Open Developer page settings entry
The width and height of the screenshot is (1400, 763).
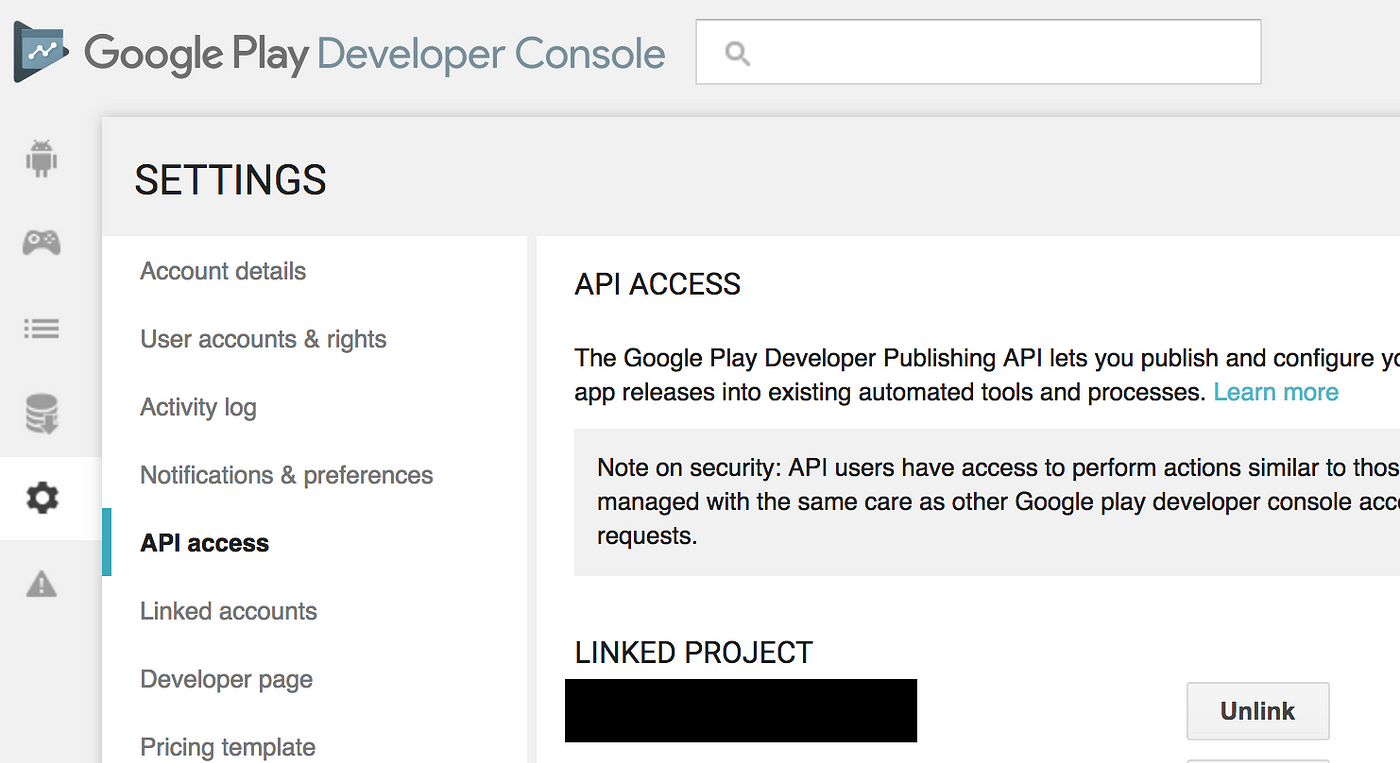[x=226, y=680]
